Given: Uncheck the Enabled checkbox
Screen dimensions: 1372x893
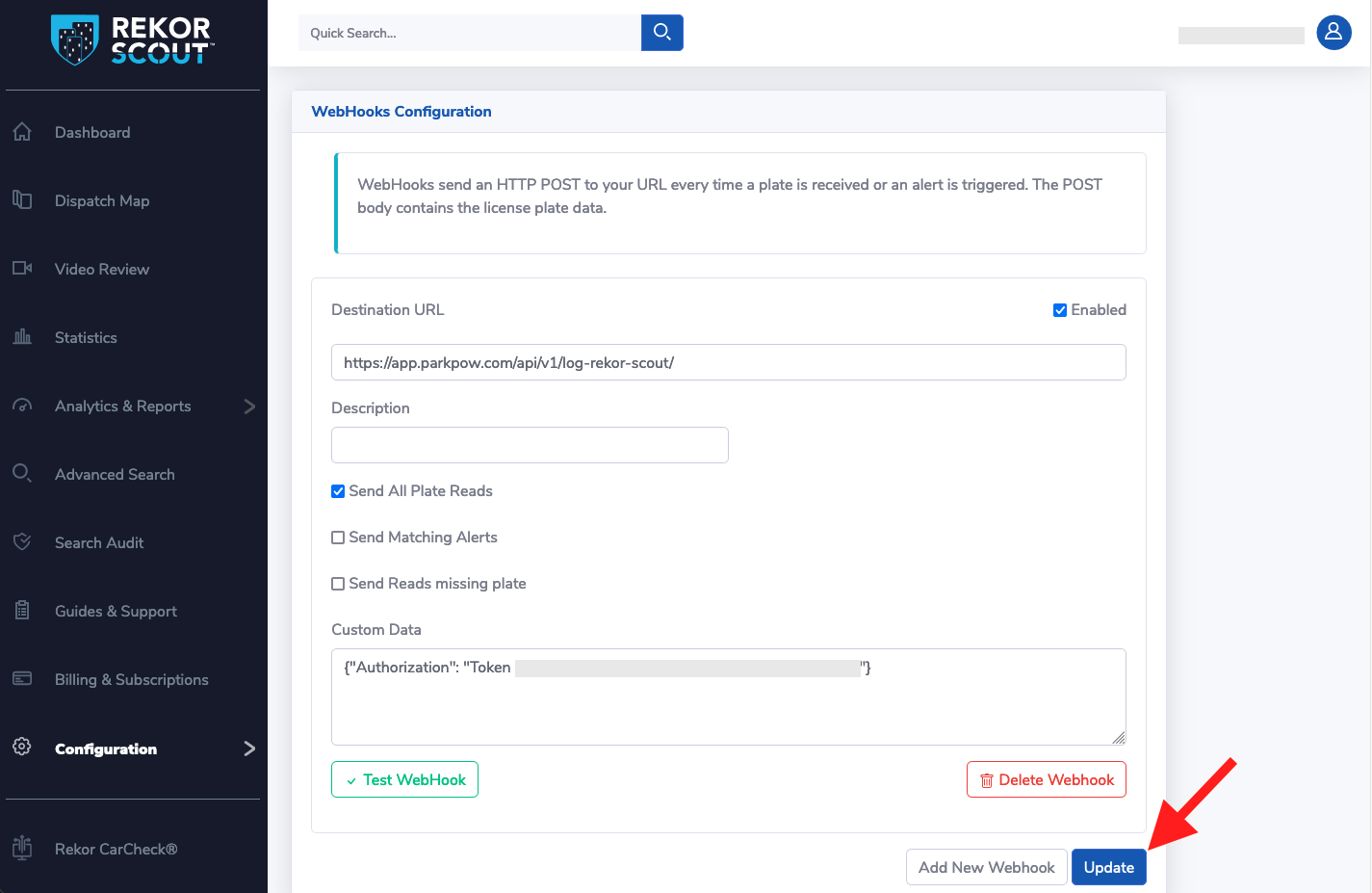Looking at the screenshot, I should 1060,310.
